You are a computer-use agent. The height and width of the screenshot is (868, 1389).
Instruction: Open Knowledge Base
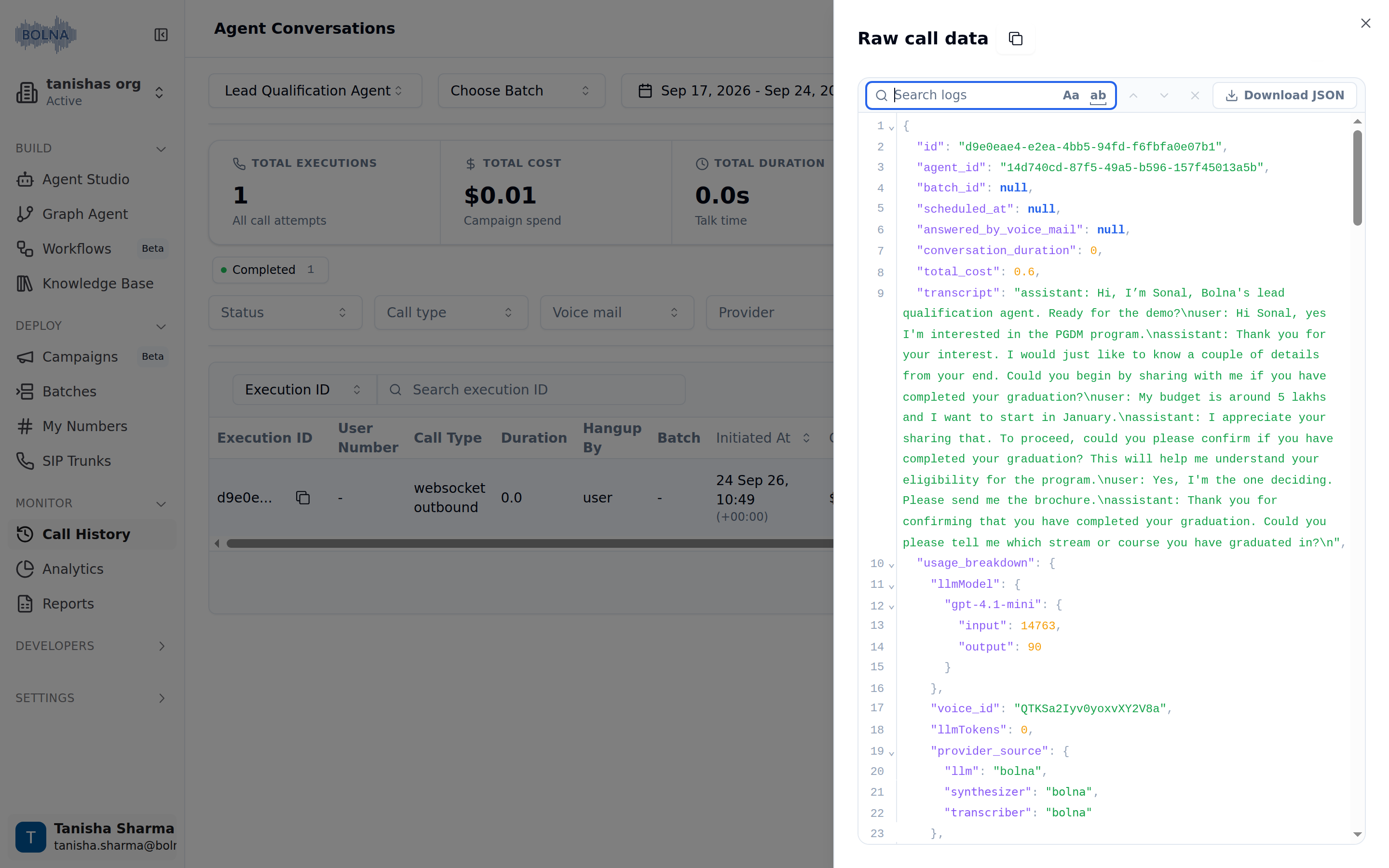coord(93,284)
